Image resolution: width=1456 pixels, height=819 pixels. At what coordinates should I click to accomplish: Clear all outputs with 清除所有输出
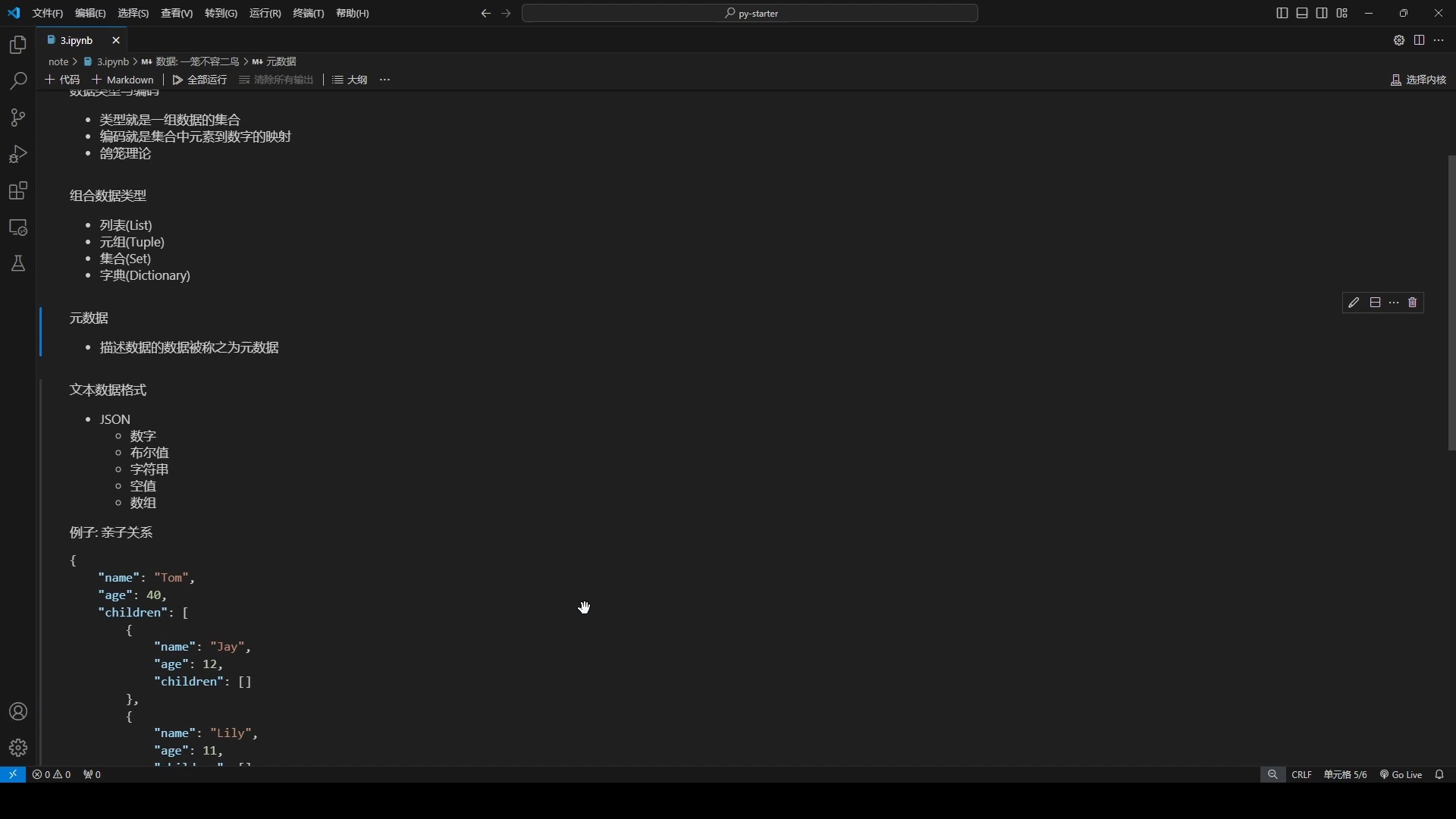(x=276, y=80)
